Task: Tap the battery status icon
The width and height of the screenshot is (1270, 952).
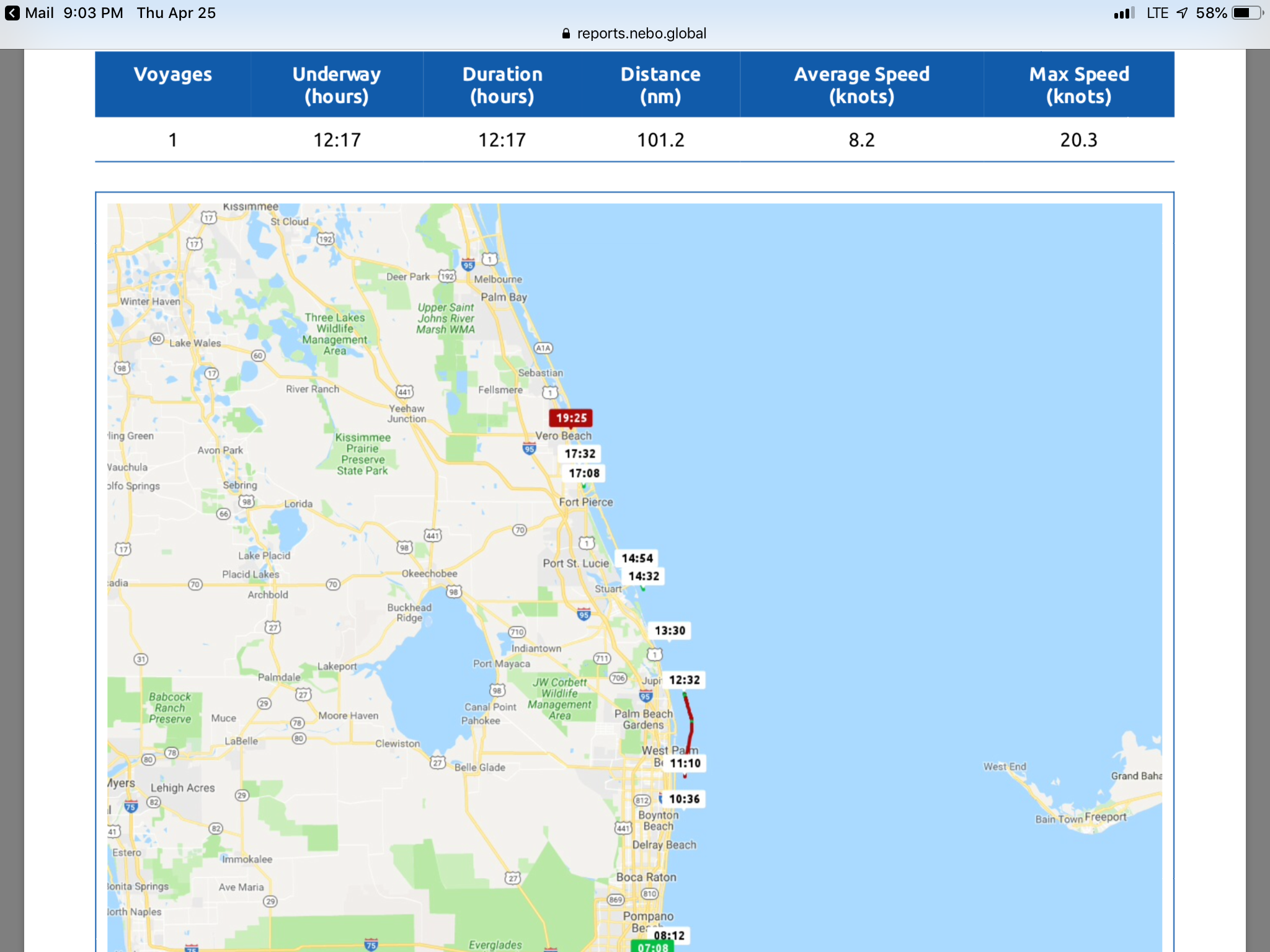Action: pyautogui.click(x=1246, y=13)
